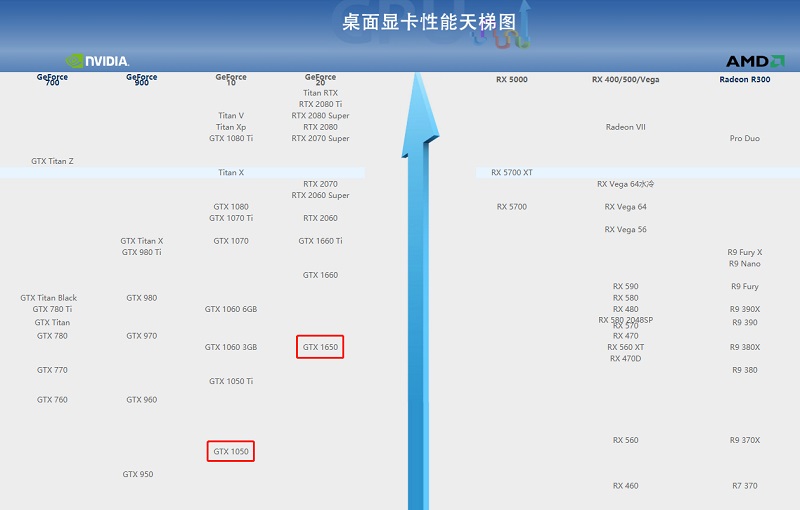Click the RX Vega 64水冷 entry
The width and height of the screenshot is (800, 510).
(x=626, y=184)
